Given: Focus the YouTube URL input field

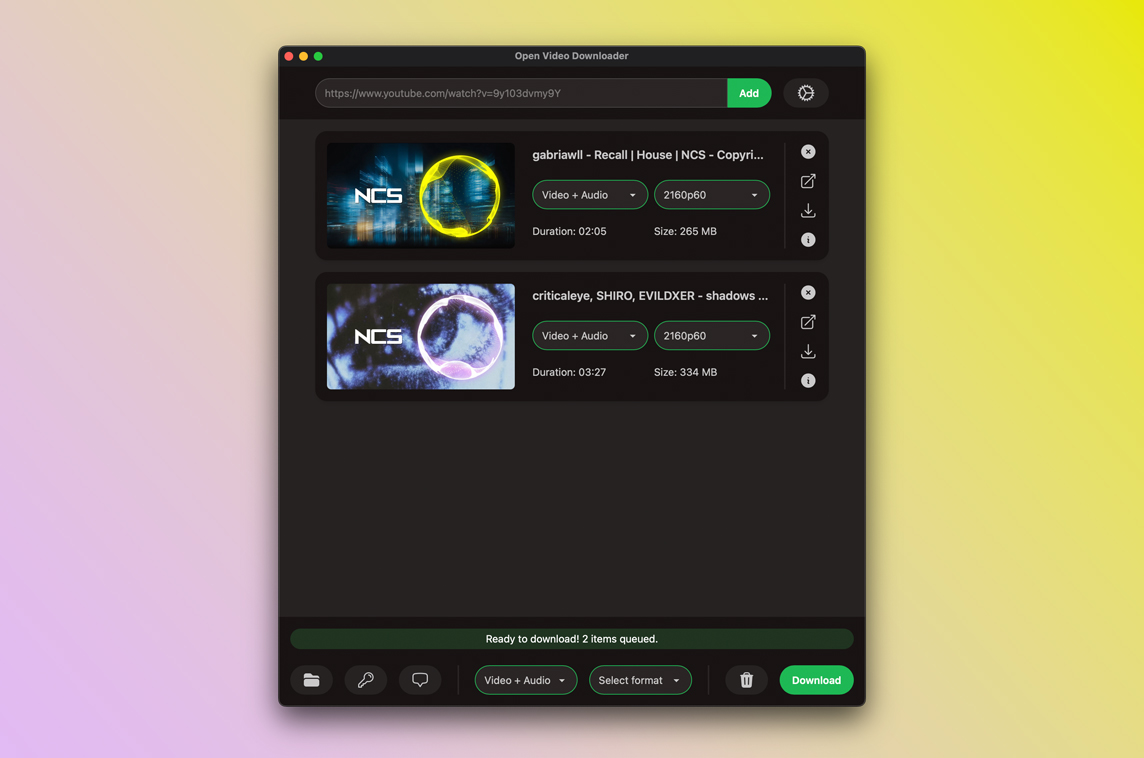Looking at the screenshot, I should [520, 93].
